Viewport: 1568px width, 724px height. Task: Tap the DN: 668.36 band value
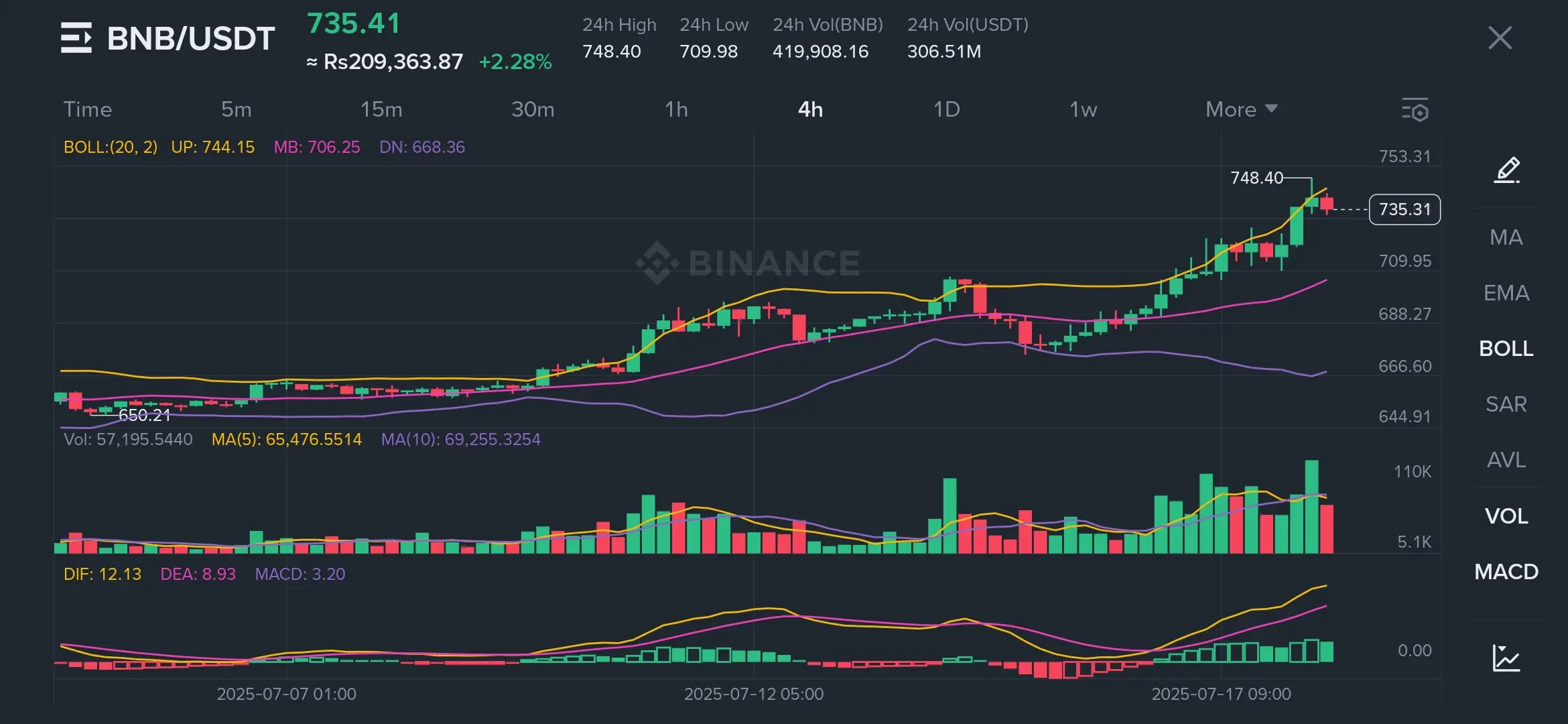(x=422, y=147)
